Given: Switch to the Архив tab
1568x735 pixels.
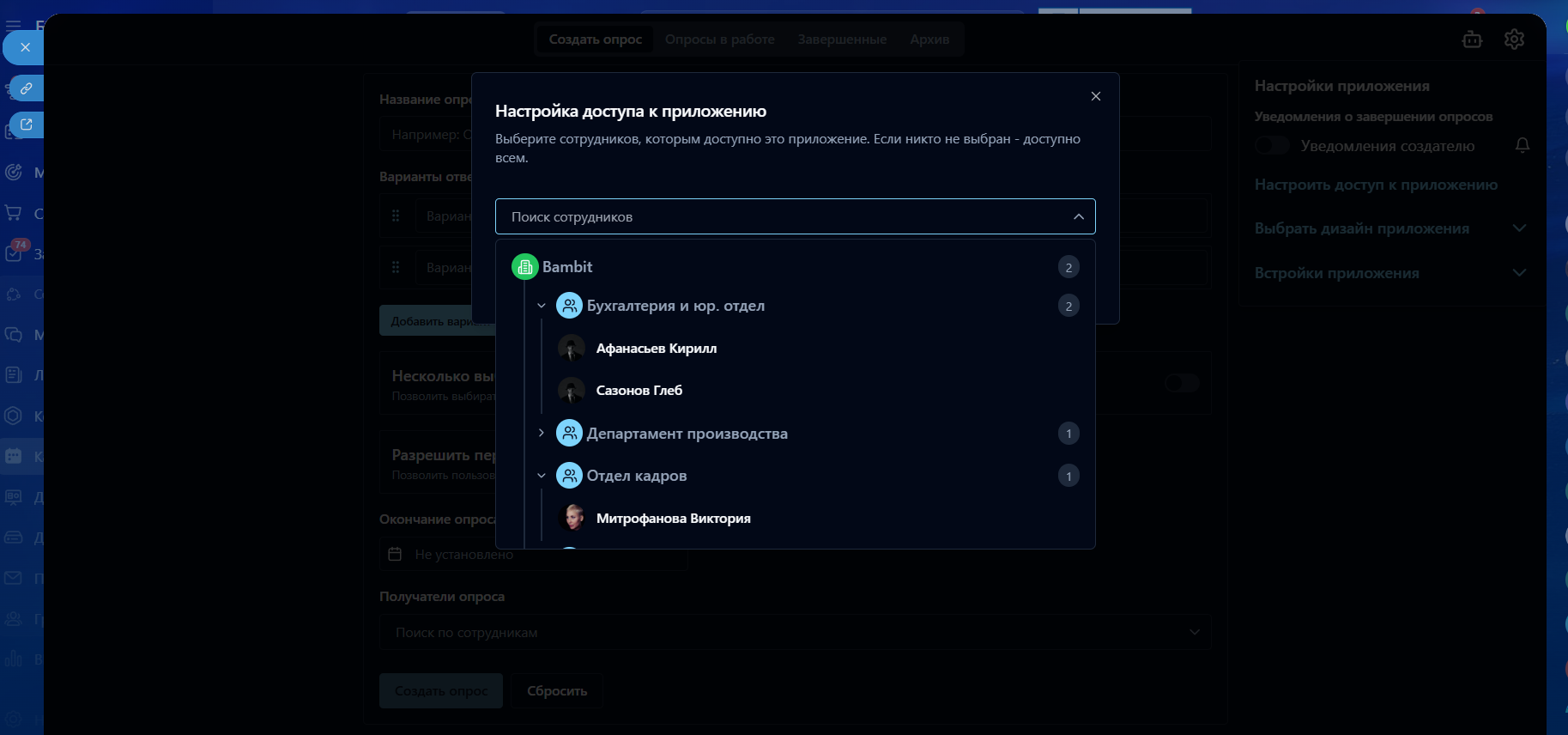Looking at the screenshot, I should [929, 39].
